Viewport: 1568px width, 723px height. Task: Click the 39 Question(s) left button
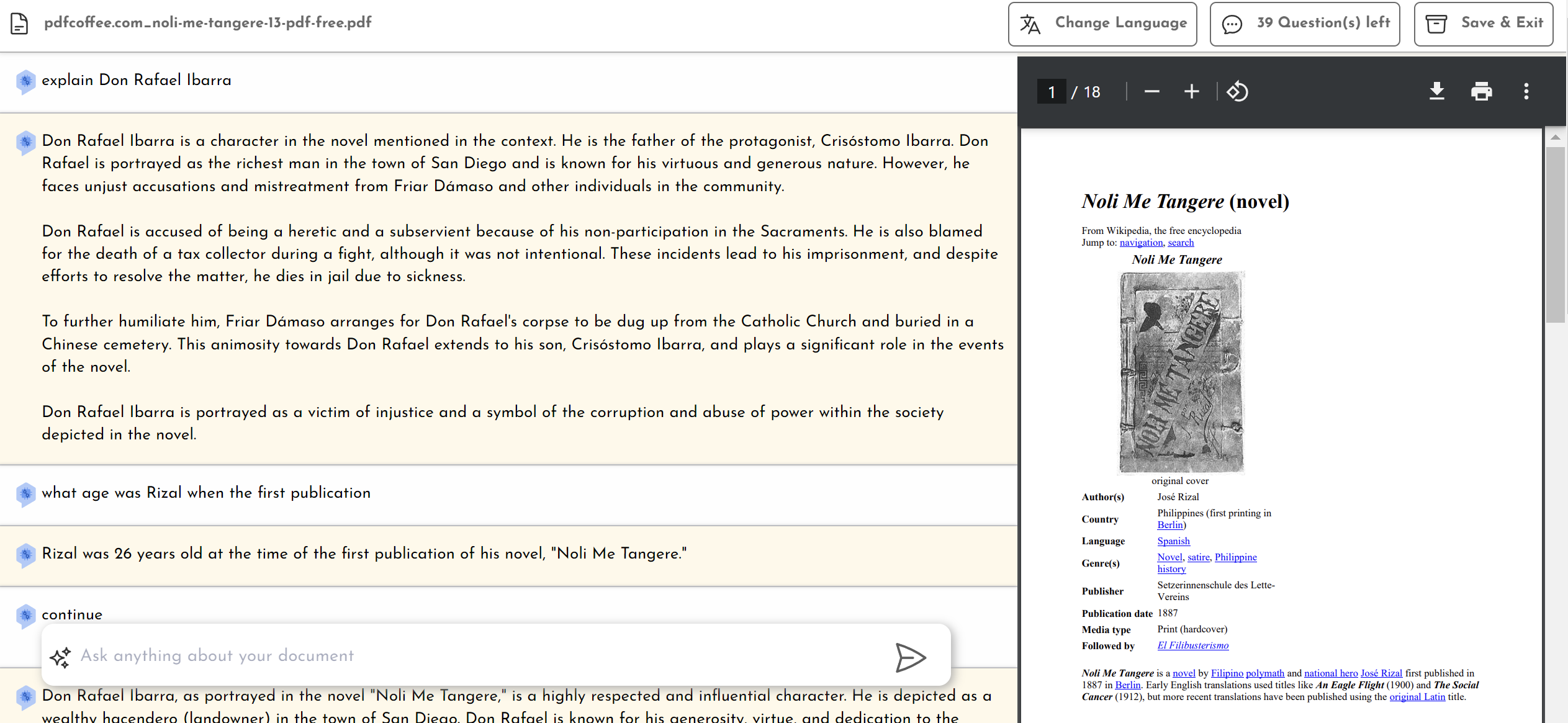pyautogui.click(x=1305, y=24)
